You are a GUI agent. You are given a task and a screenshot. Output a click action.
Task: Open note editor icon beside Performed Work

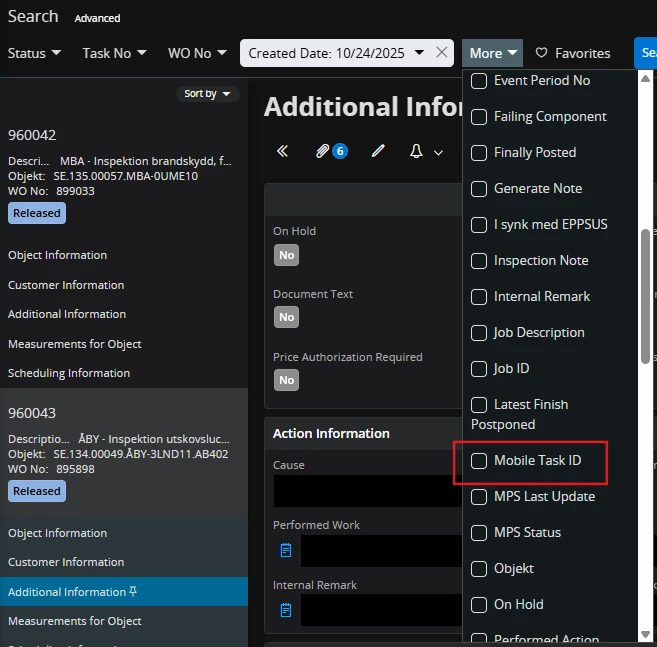click(x=286, y=550)
